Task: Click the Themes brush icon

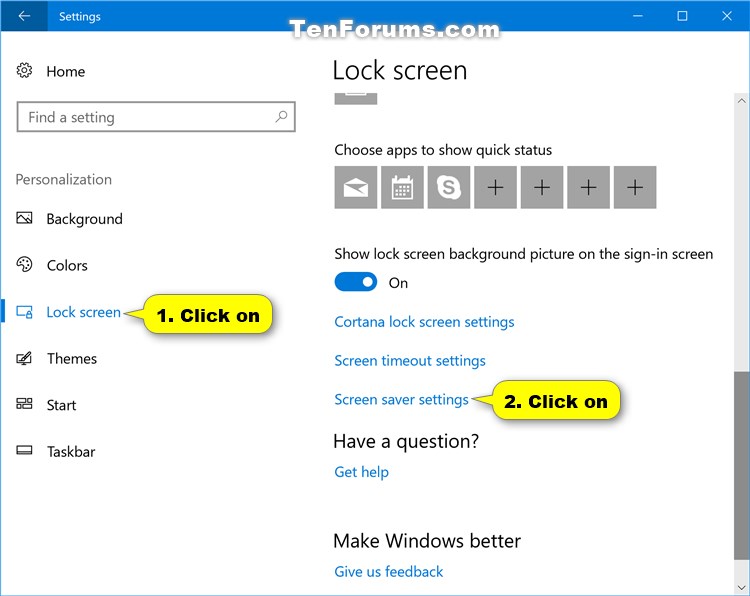Action: pyautogui.click(x=24, y=358)
